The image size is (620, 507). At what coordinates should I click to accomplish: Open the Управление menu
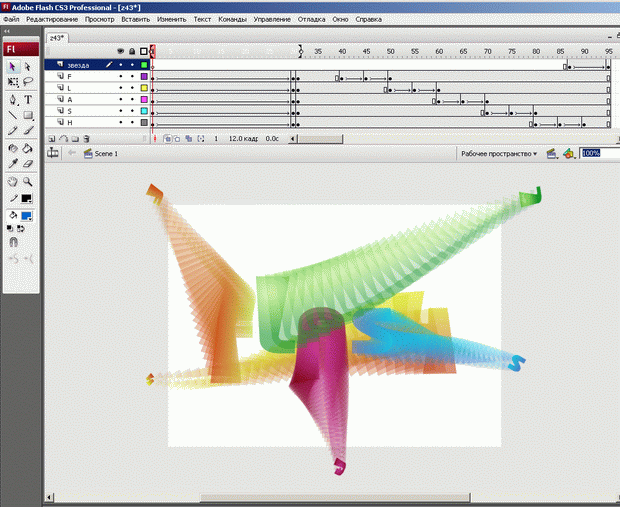272,19
